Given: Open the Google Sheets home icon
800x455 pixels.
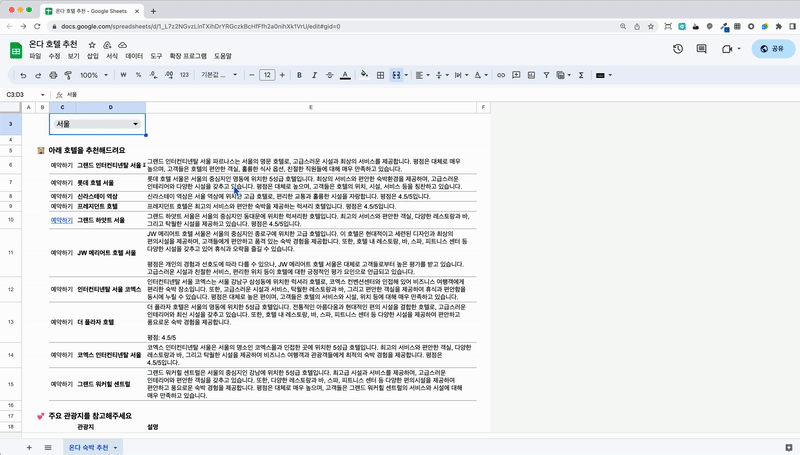Looking at the screenshot, I should point(16,50).
